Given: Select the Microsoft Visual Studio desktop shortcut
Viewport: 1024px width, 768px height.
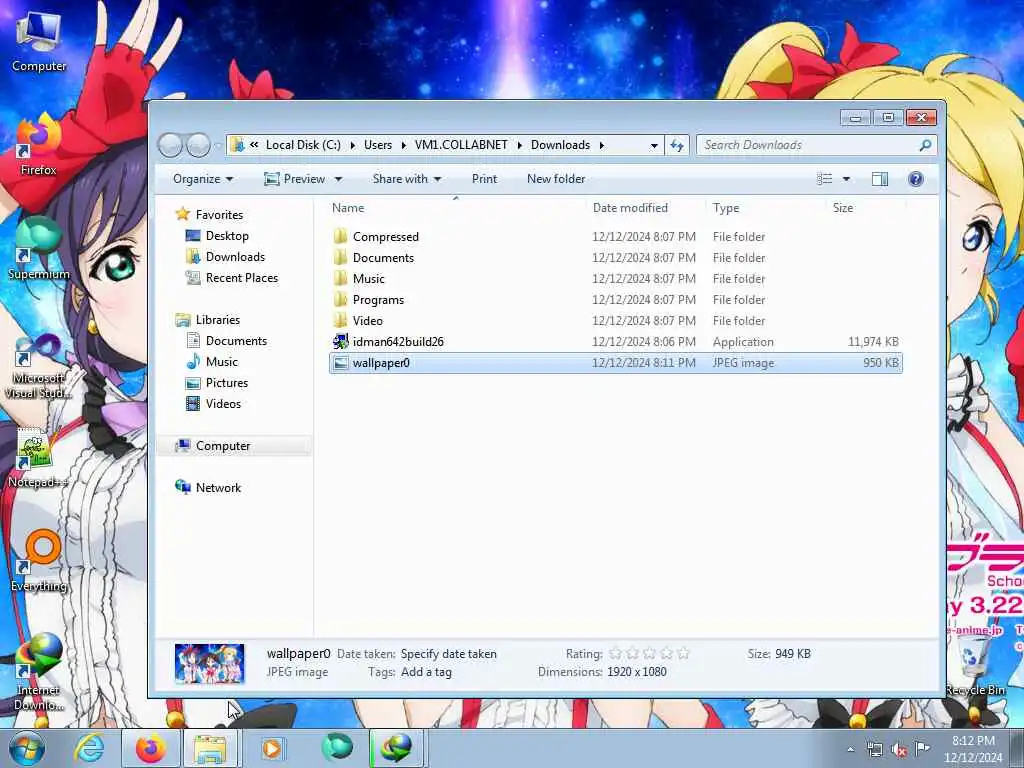Looking at the screenshot, I should pyautogui.click(x=39, y=366).
